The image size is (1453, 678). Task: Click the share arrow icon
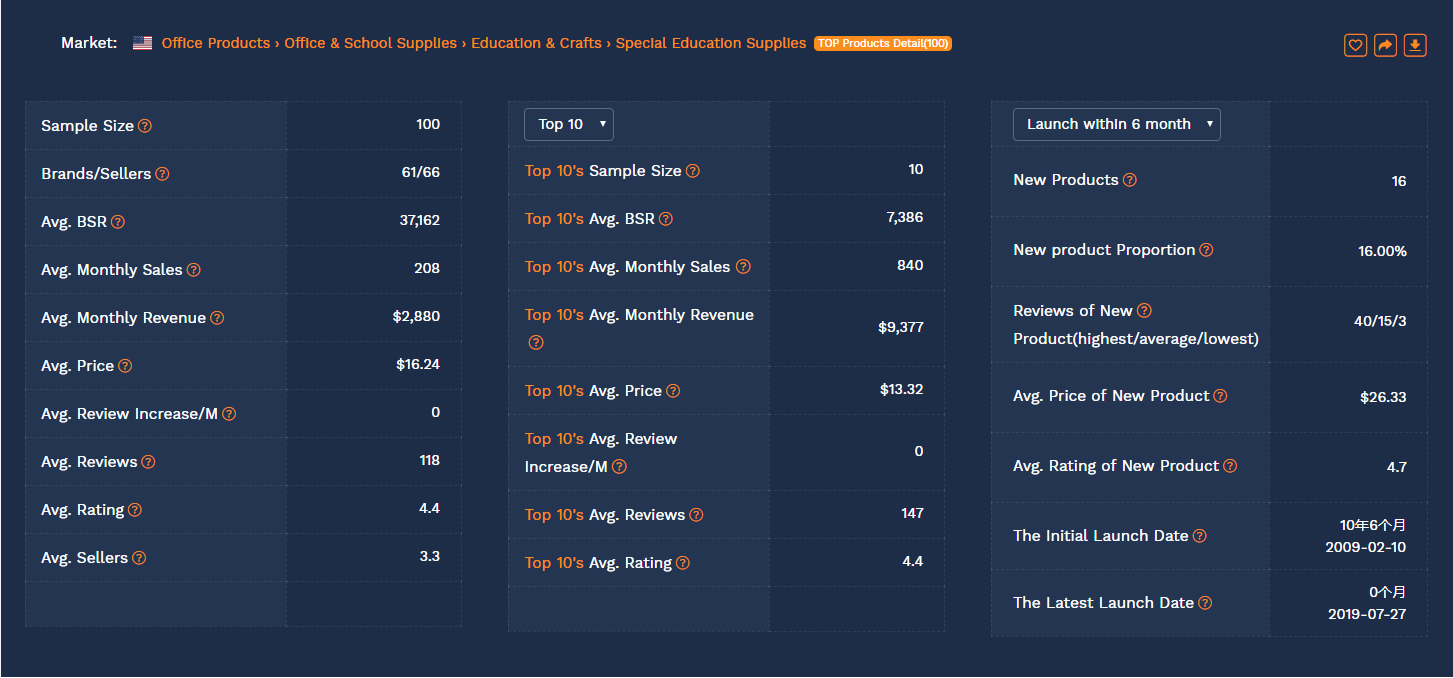point(1385,45)
